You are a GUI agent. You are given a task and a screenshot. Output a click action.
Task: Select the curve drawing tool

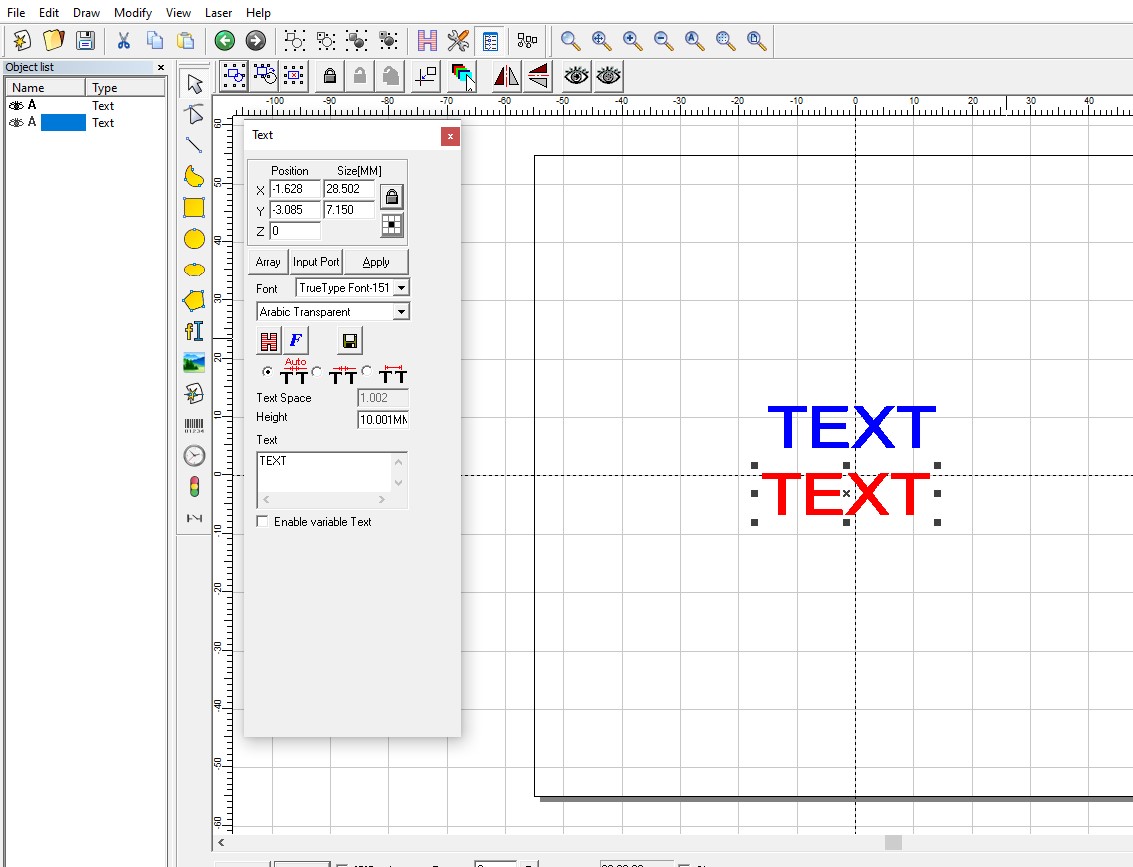tap(194, 176)
